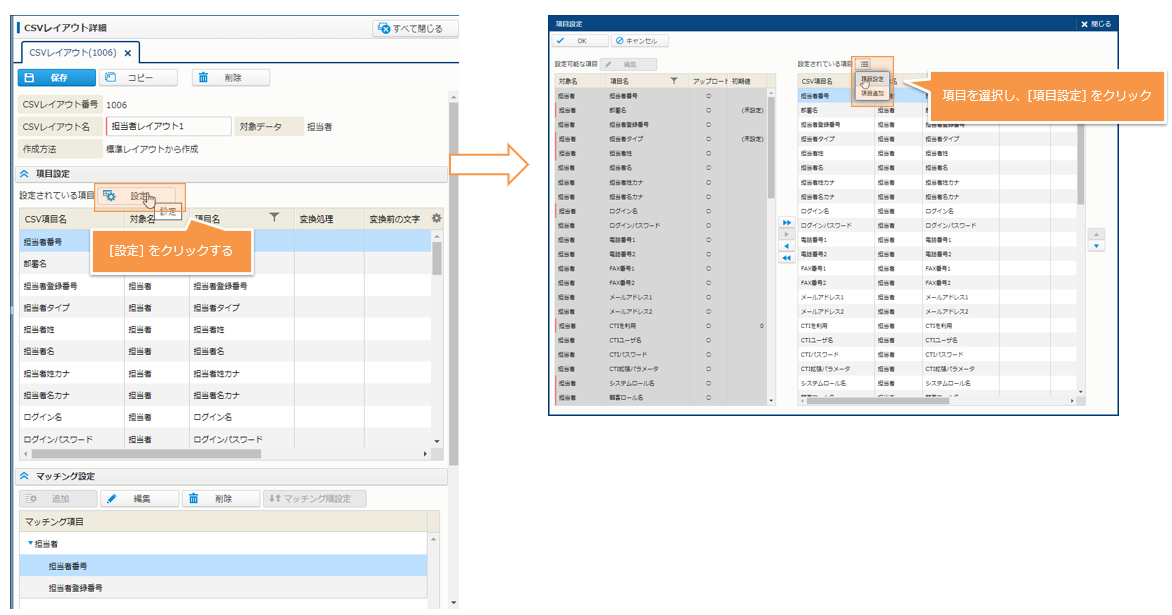Image resolution: width=1172 pixels, height=615 pixels.
Task: Choose 項目設定 from the dropdown menu
Action: (x=872, y=79)
